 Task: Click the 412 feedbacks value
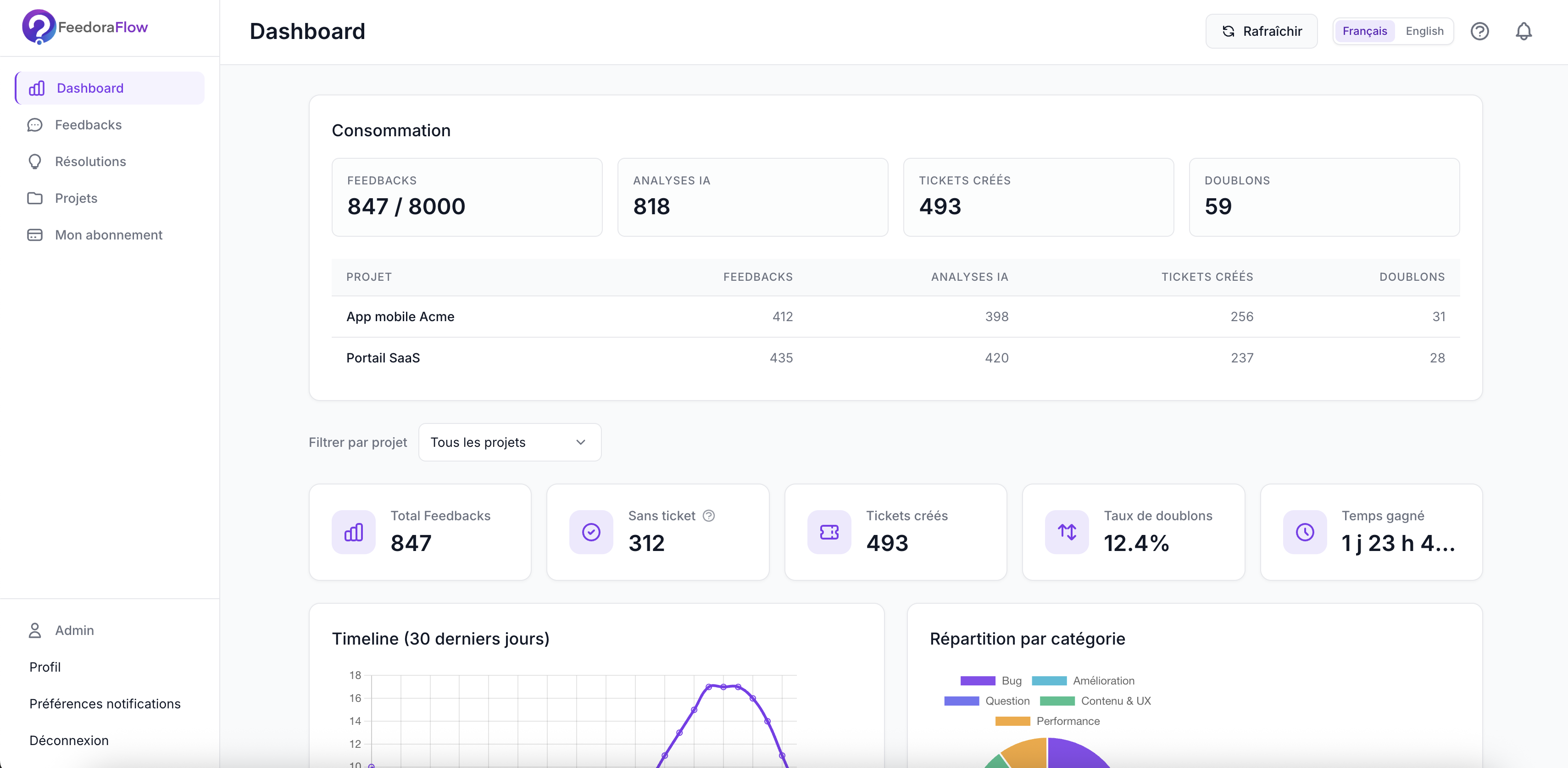(782, 317)
